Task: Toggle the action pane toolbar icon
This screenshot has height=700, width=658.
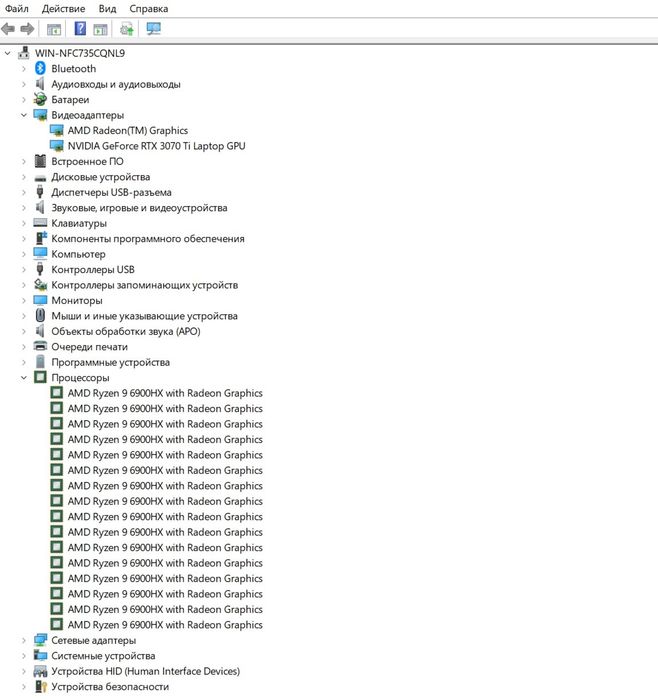Action: [100, 29]
